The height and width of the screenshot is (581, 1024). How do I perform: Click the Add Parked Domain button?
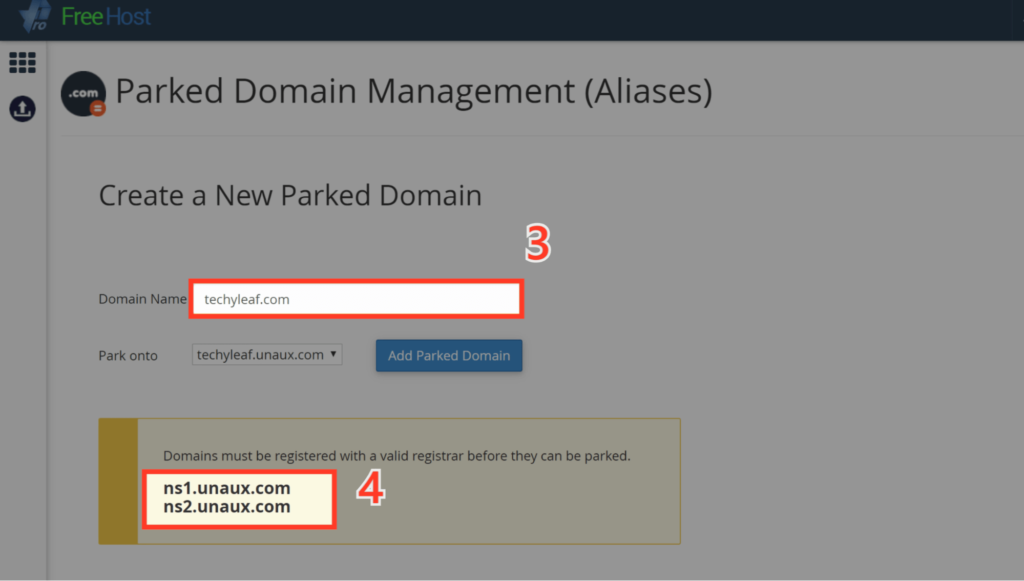click(x=449, y=355)
